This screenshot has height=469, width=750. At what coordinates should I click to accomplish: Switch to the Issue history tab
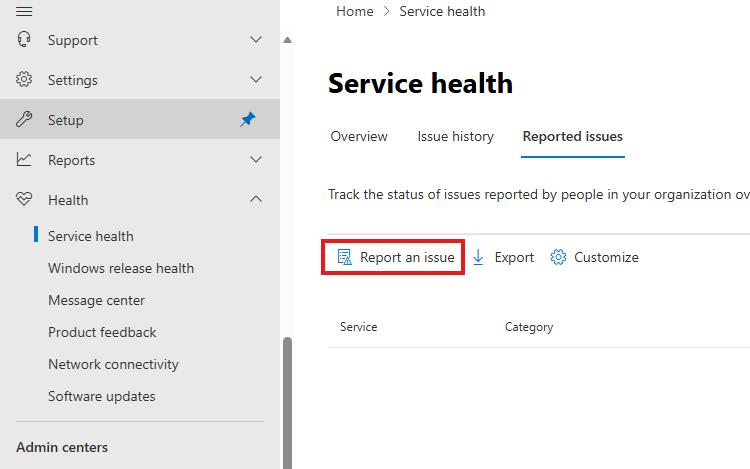455,137
